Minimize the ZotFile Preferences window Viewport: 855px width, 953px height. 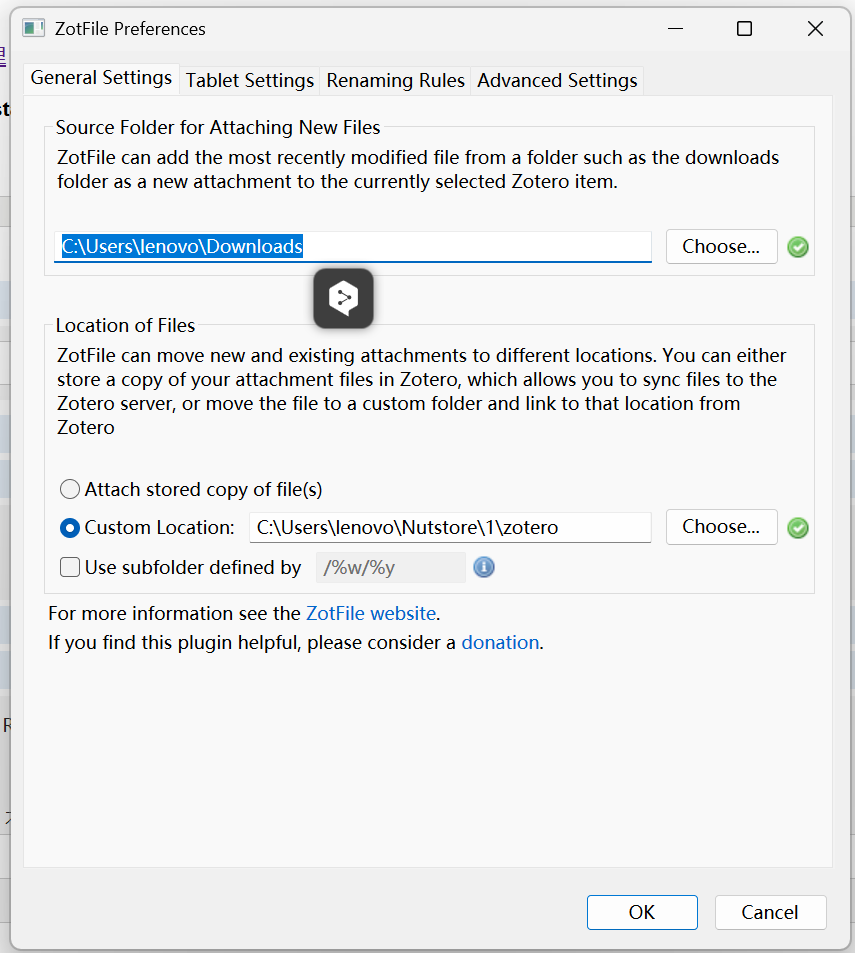coord(675,29)
